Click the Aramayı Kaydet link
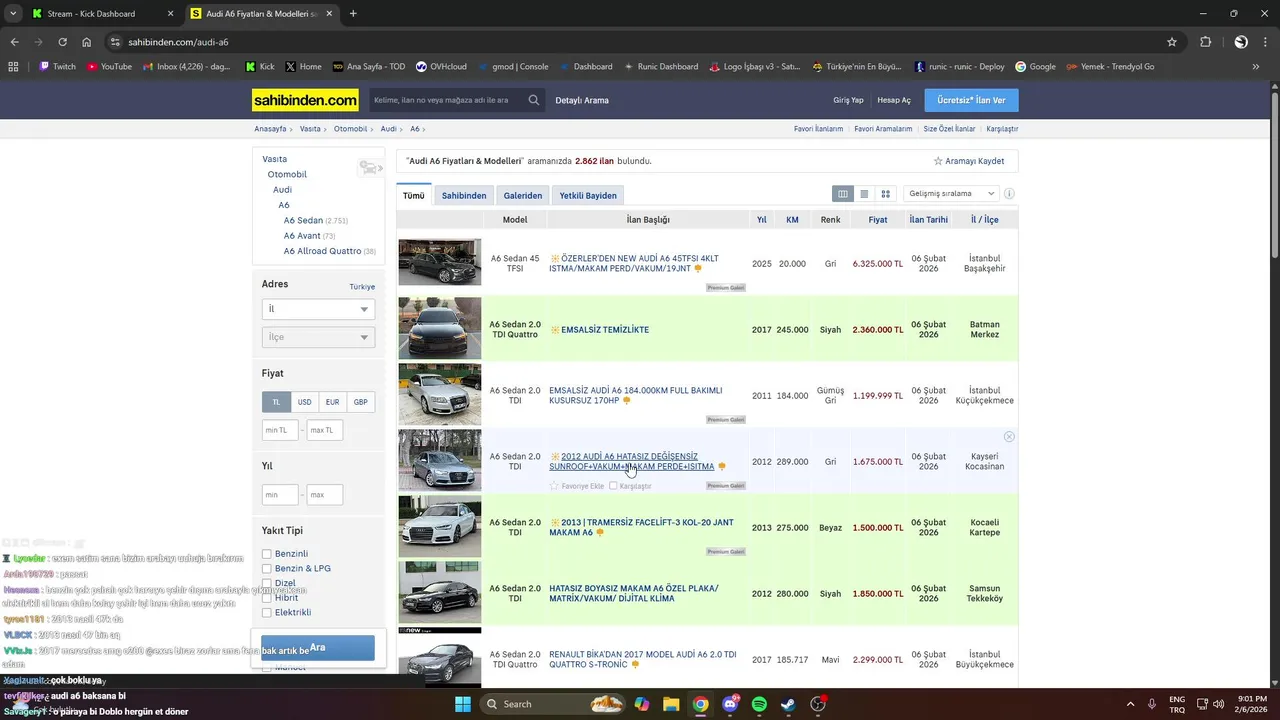This screenshot has height=720, width=1280. point(975,161)
